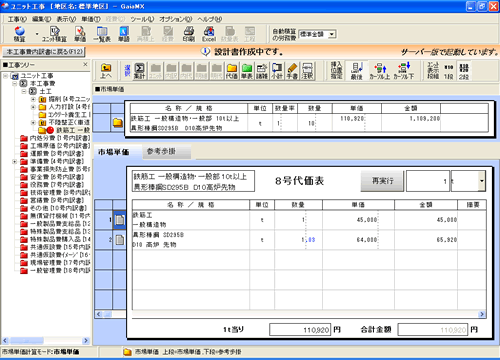Click the 印刷 printer icon
Screen dimensions: 500x360
tap(189, 34)
